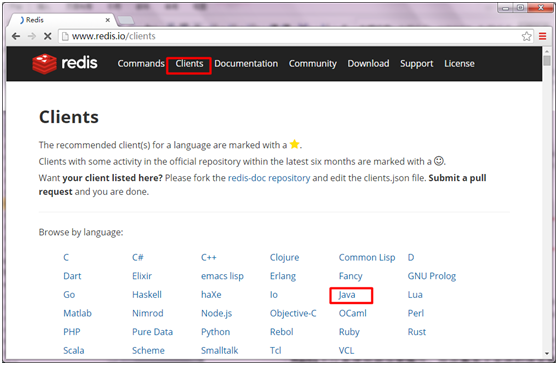Click the browser back arrow
This screenshot has width=558, height=365.
pos(16,36)
